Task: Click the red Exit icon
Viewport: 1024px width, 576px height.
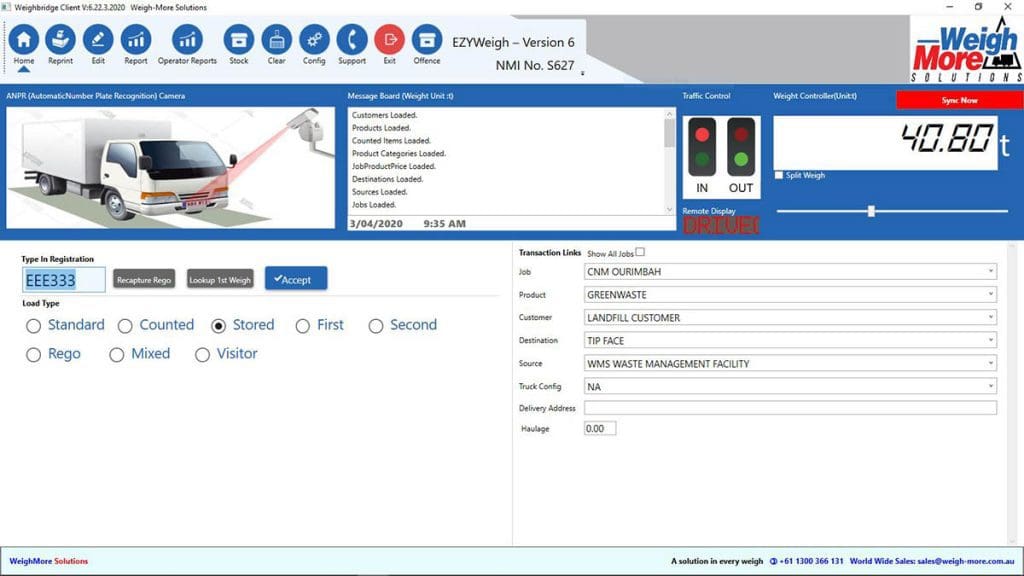Action: coord(389,40)
